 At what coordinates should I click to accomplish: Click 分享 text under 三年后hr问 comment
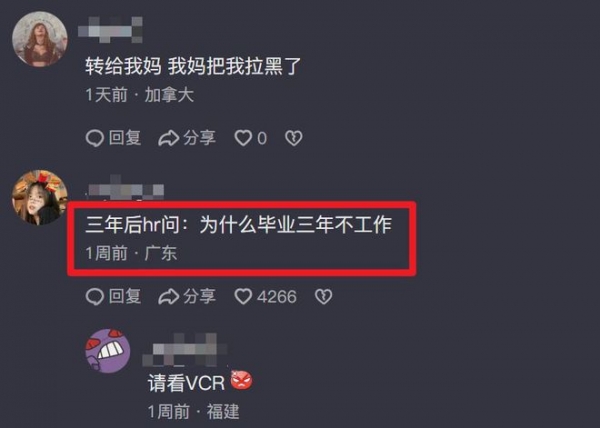click(x=199, y=296)
